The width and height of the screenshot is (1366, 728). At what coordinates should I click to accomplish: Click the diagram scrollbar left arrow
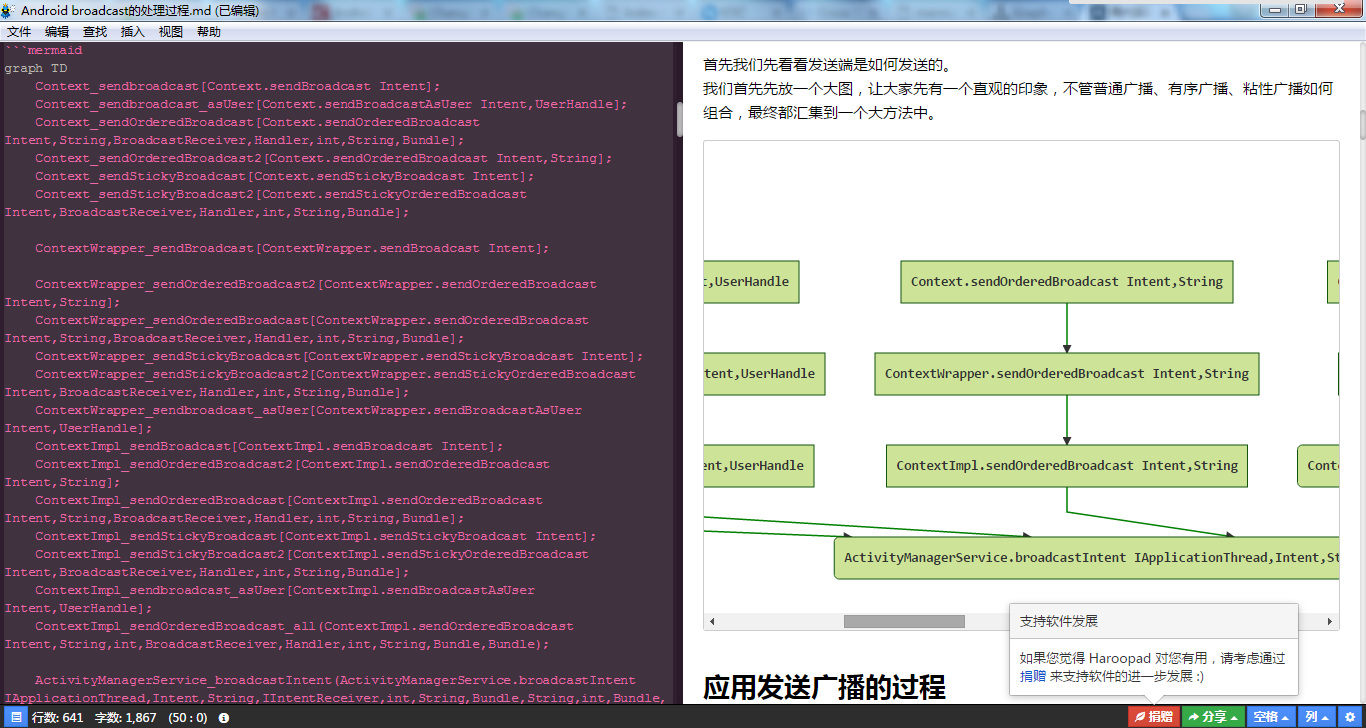pos(712,622)
